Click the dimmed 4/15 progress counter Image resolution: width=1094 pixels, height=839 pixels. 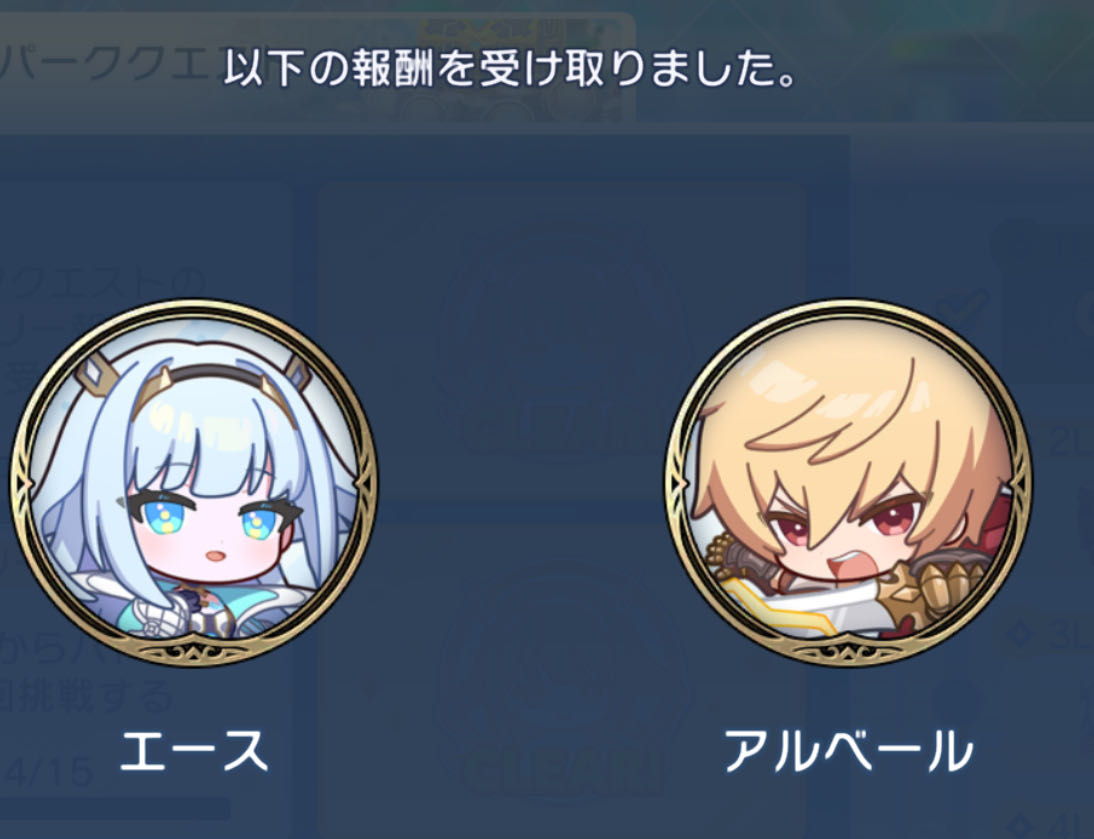pos(47,773)
